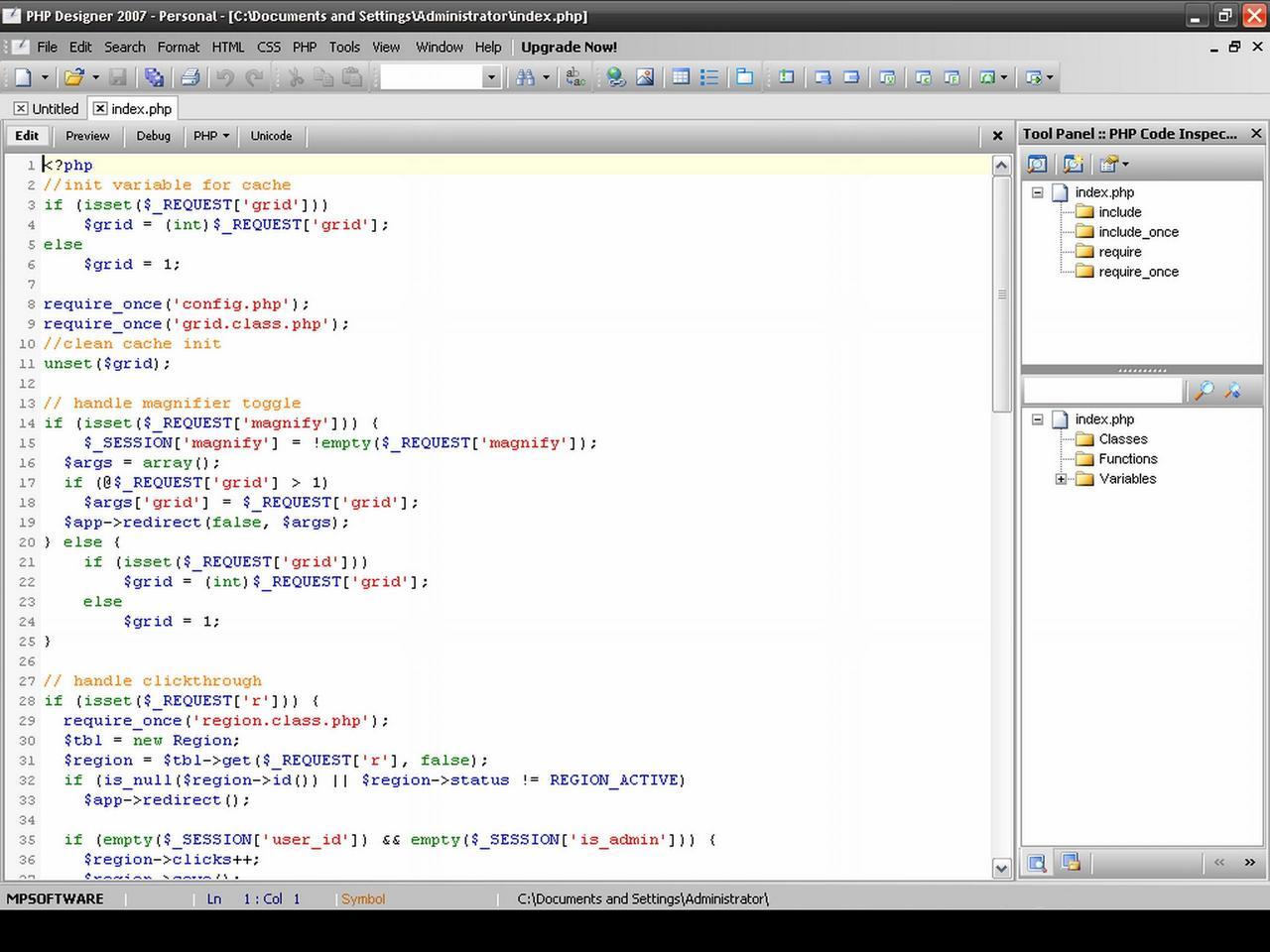
Task: Expand the Variables node in the code explorer
Action: pyautogui.click(x=1061, y=479)
